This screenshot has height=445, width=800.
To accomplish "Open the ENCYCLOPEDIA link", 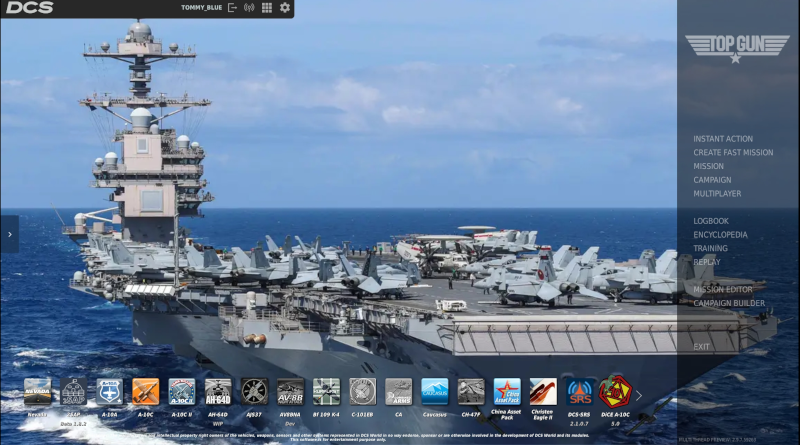I will [x=720, y=235].
